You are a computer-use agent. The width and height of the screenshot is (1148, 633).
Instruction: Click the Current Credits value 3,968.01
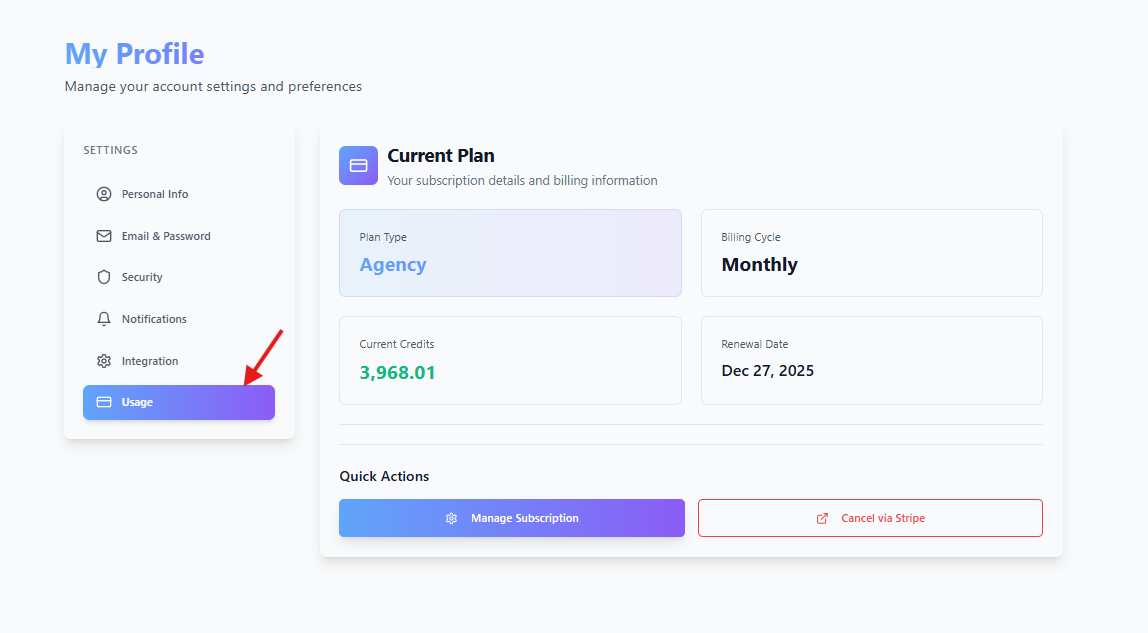click(398, 372)
